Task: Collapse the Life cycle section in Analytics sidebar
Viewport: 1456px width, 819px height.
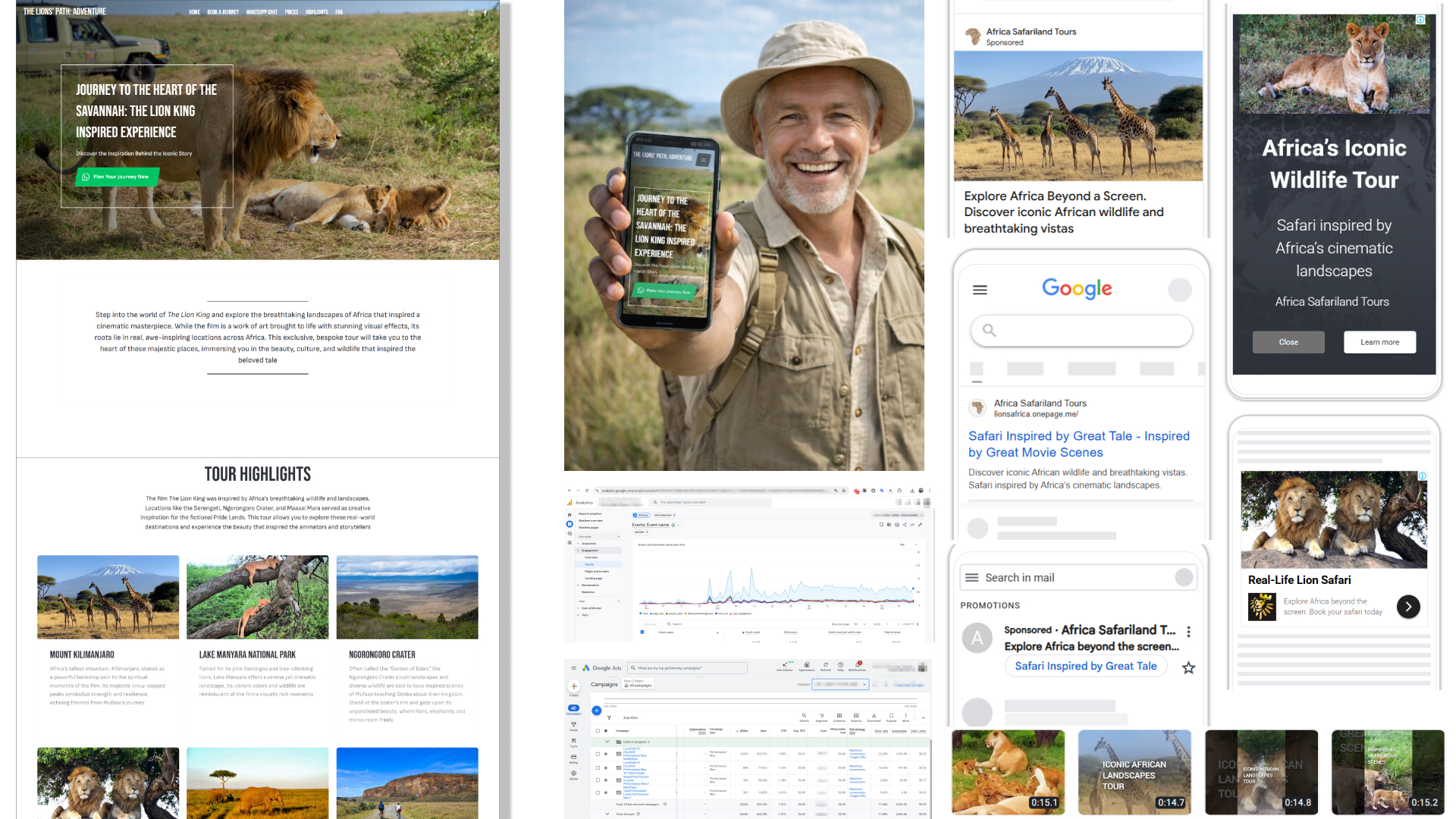Action: (x=619, y=537)
